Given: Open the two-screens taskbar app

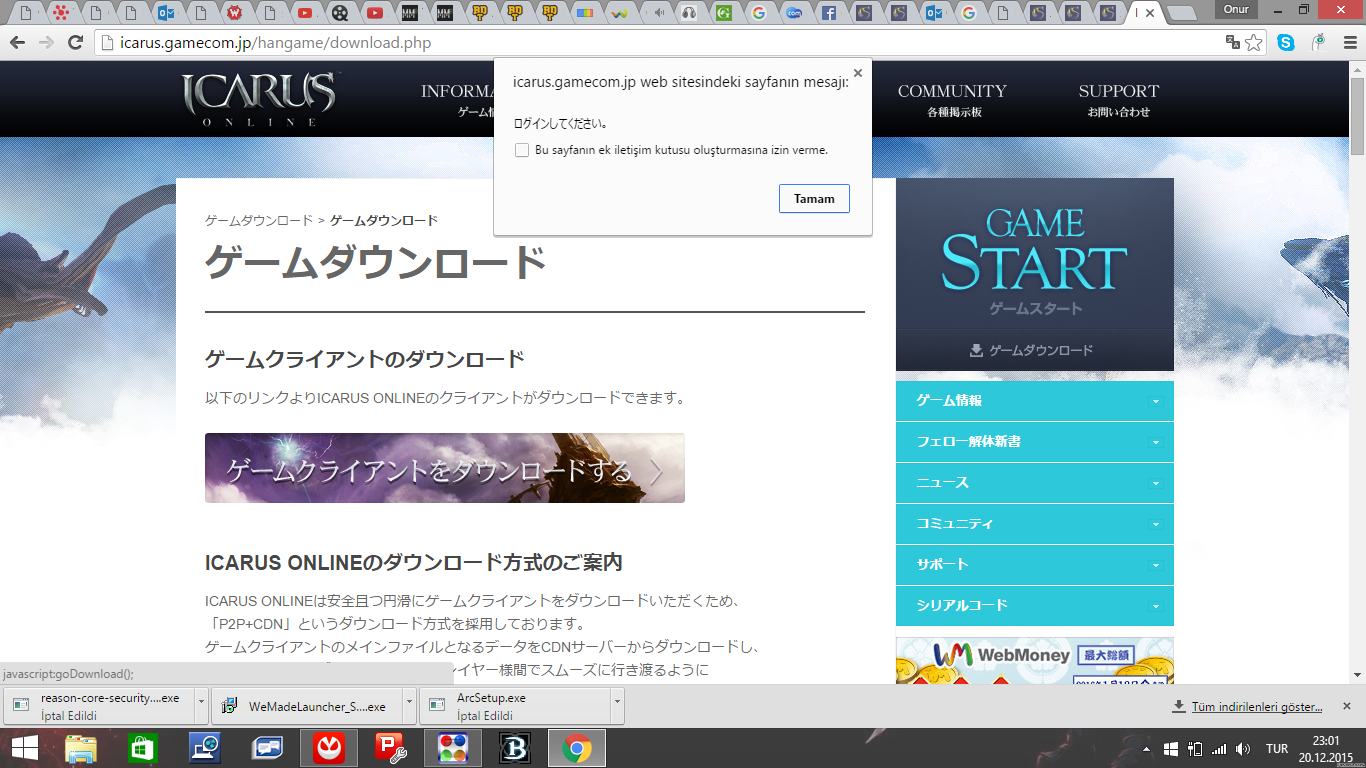Looking at the screenshot, I should (x=267, y=748).
